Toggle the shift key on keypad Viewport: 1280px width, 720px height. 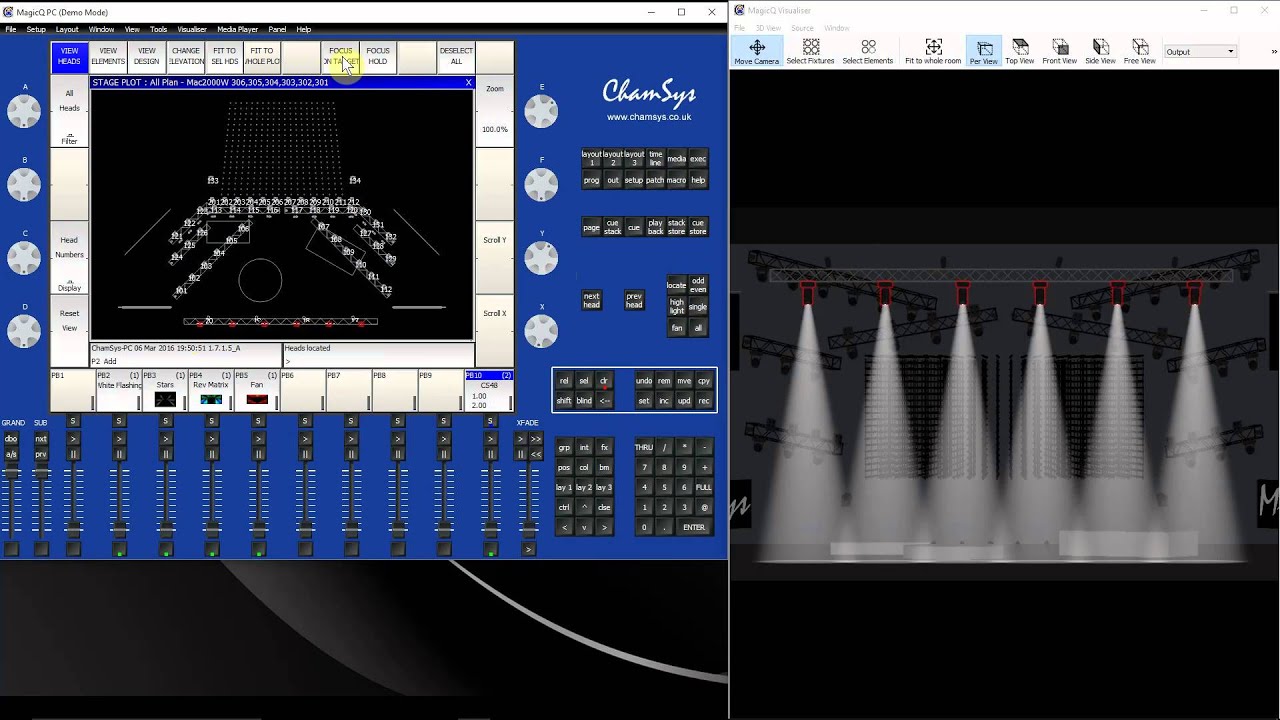tap(564, 401)
